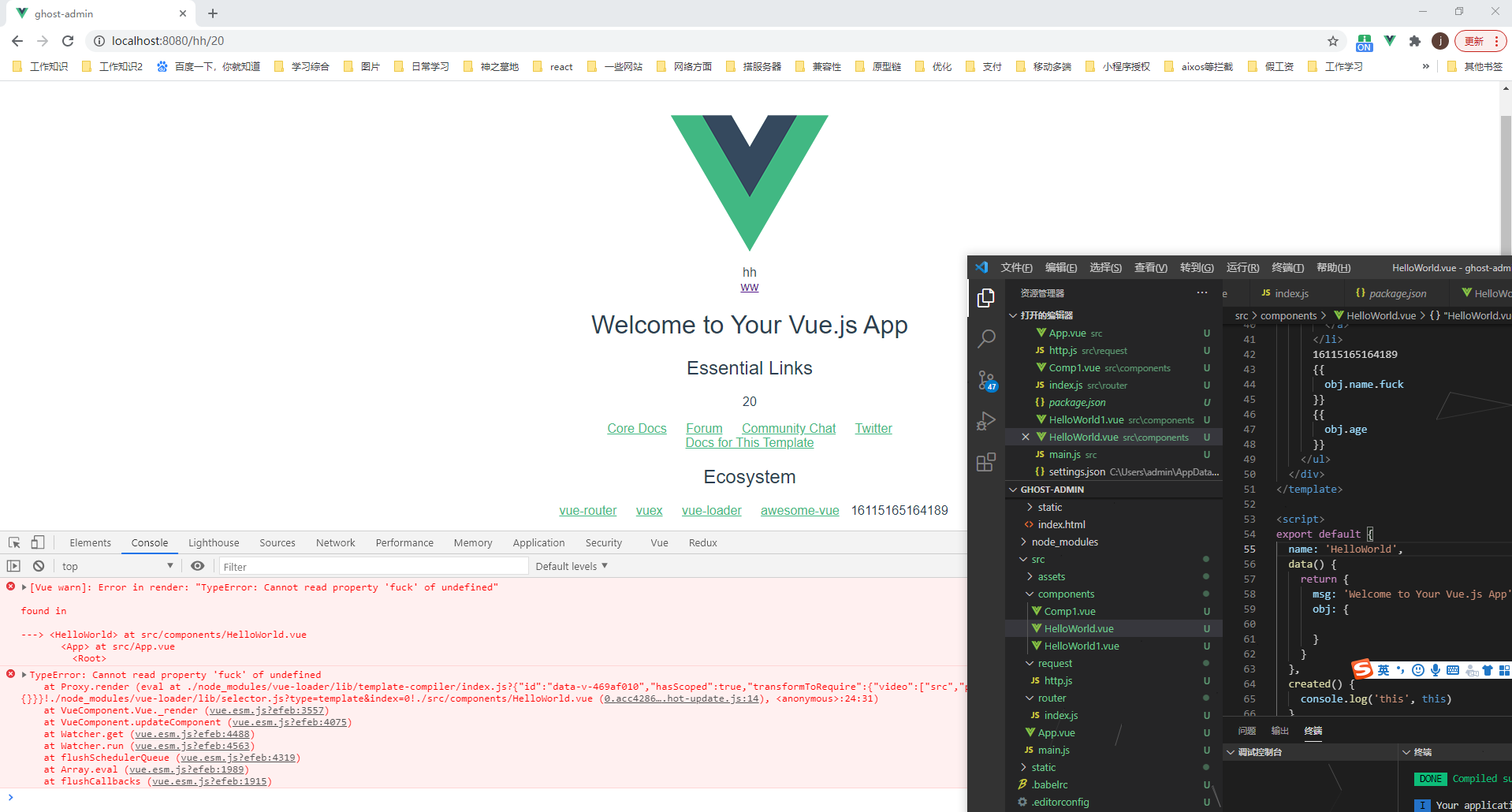Open VS Code Source Control icon
The width and height of the screenshot is (1512, 812).
click(x=985, y=380)
